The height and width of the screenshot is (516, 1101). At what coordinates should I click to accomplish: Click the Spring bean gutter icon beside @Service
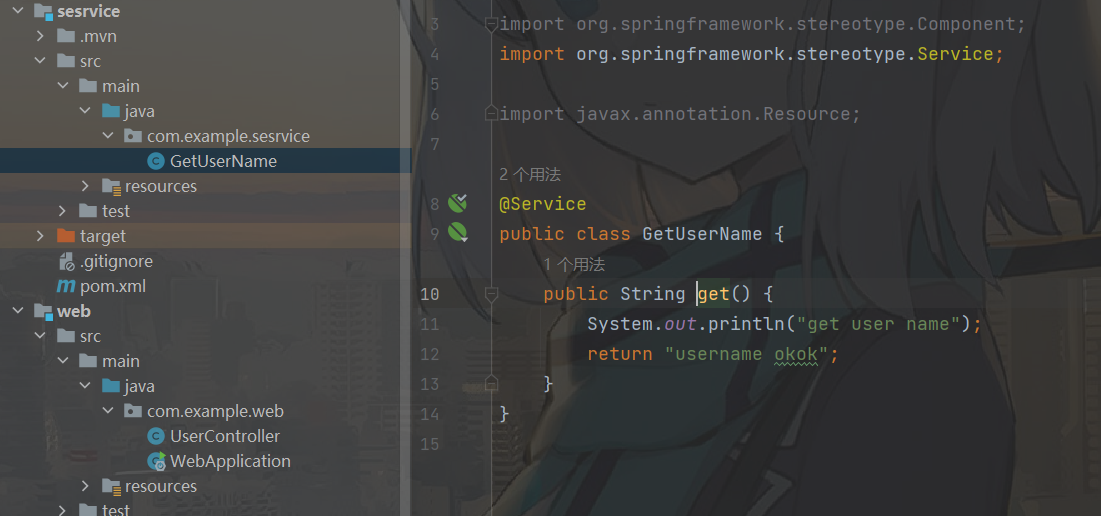pyautogui.click(x=458, y=204)
